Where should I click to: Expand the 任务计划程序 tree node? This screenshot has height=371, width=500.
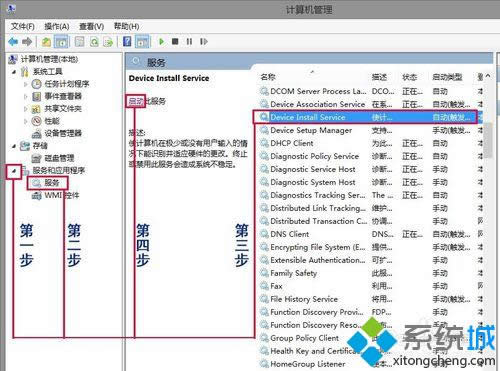pyautogui.click(x=26, y=84)
